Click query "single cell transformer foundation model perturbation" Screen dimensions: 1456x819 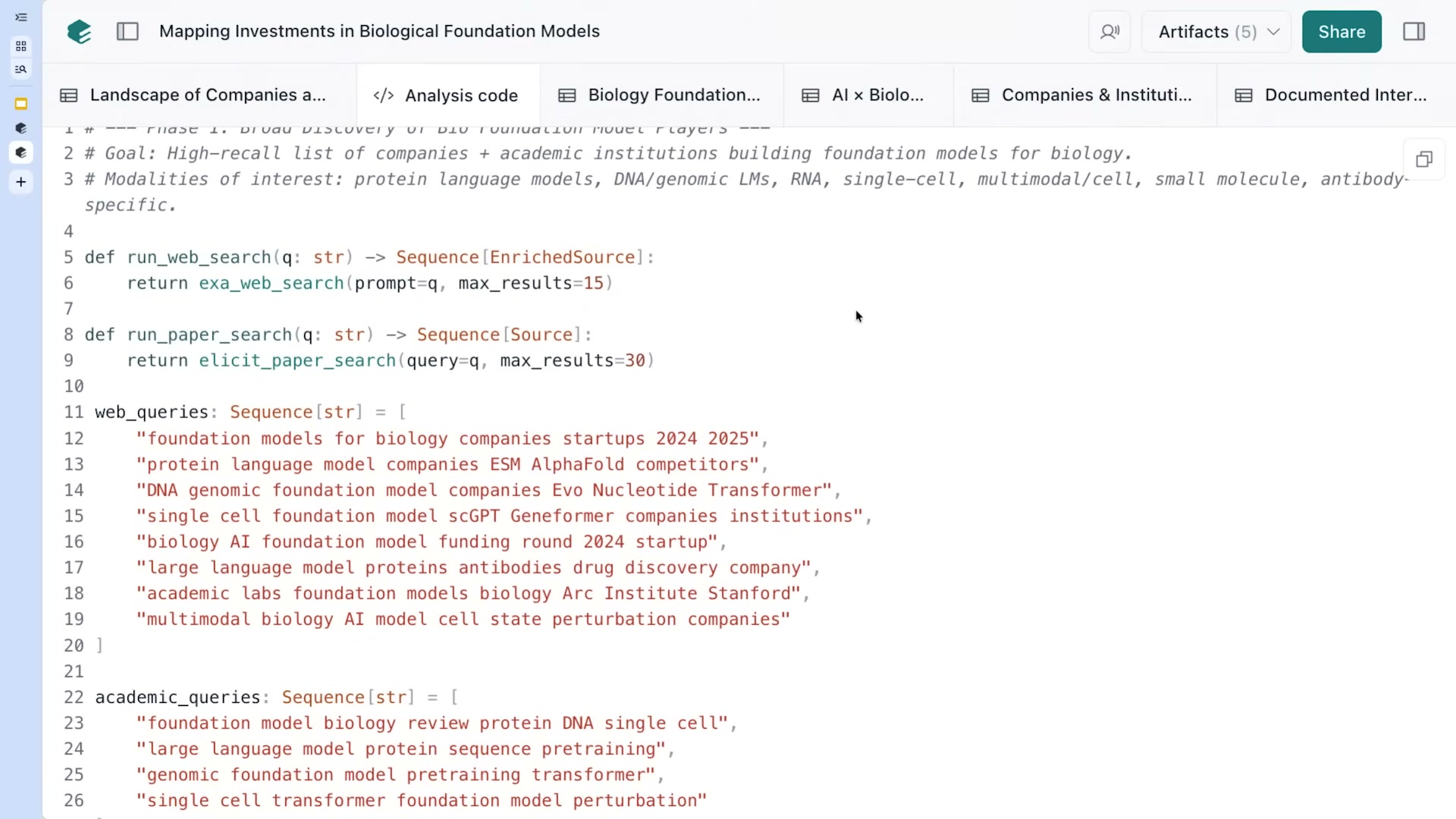pyautogui.click(x=422, y=801)
